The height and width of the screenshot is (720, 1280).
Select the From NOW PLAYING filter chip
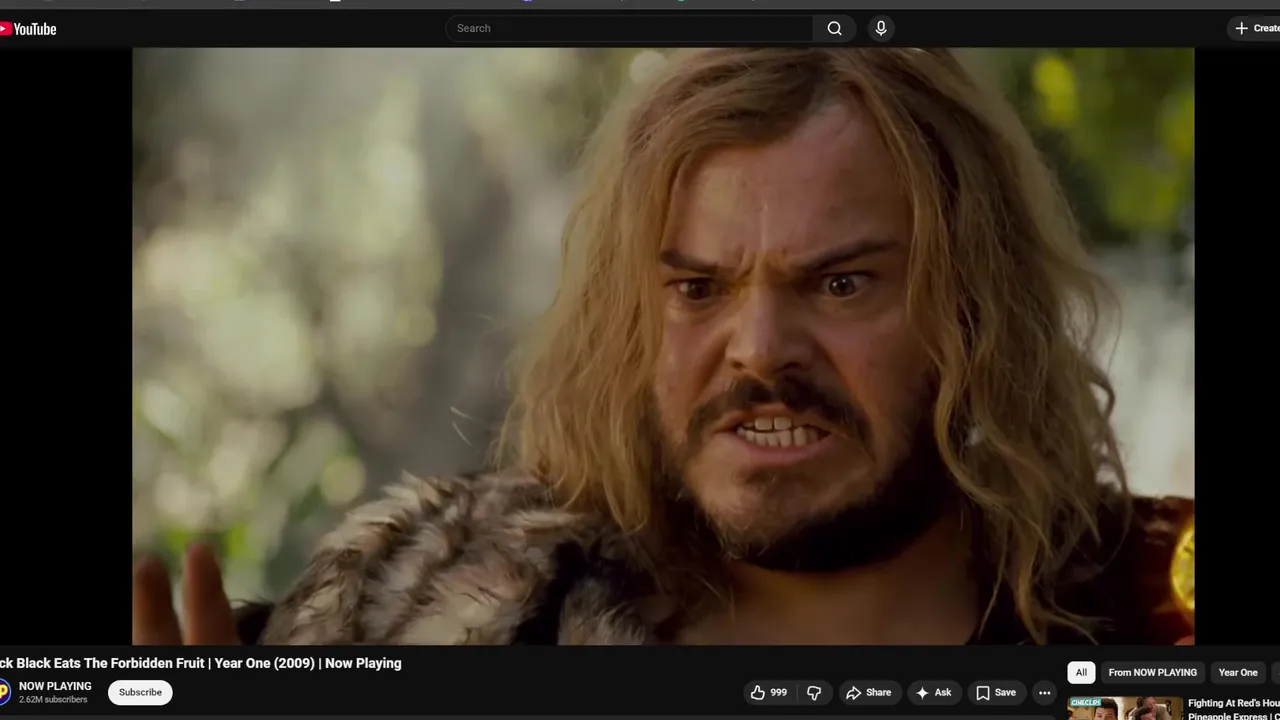click(x=1152, y=672)
